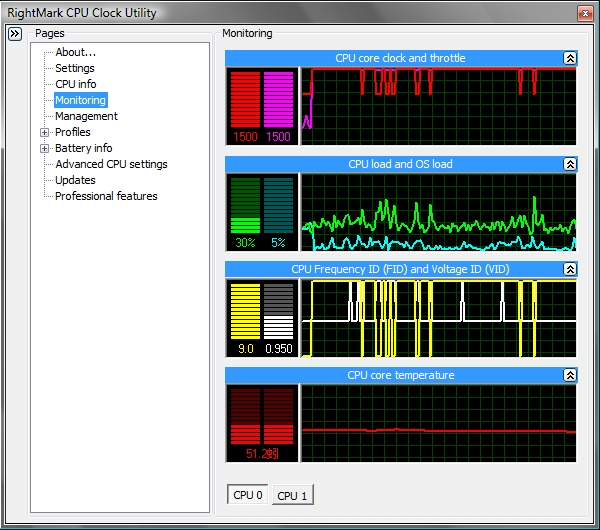The width and height of the screenshot is (600, 530).
Task: Collapse the CPU core temperature panel
Action: 570,375
